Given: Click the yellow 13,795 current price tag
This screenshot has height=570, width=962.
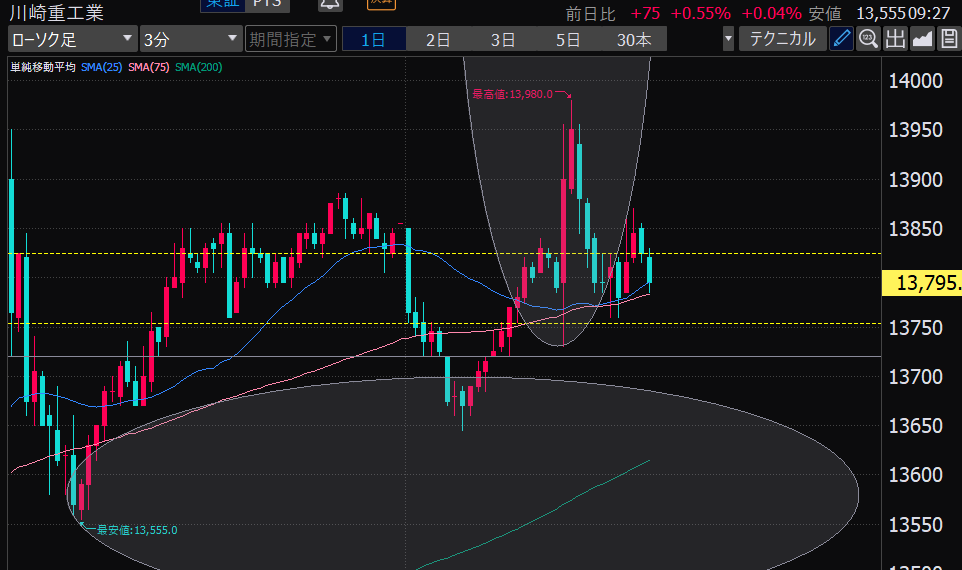Looking at the screenshot, I should (x=921, y=285).
